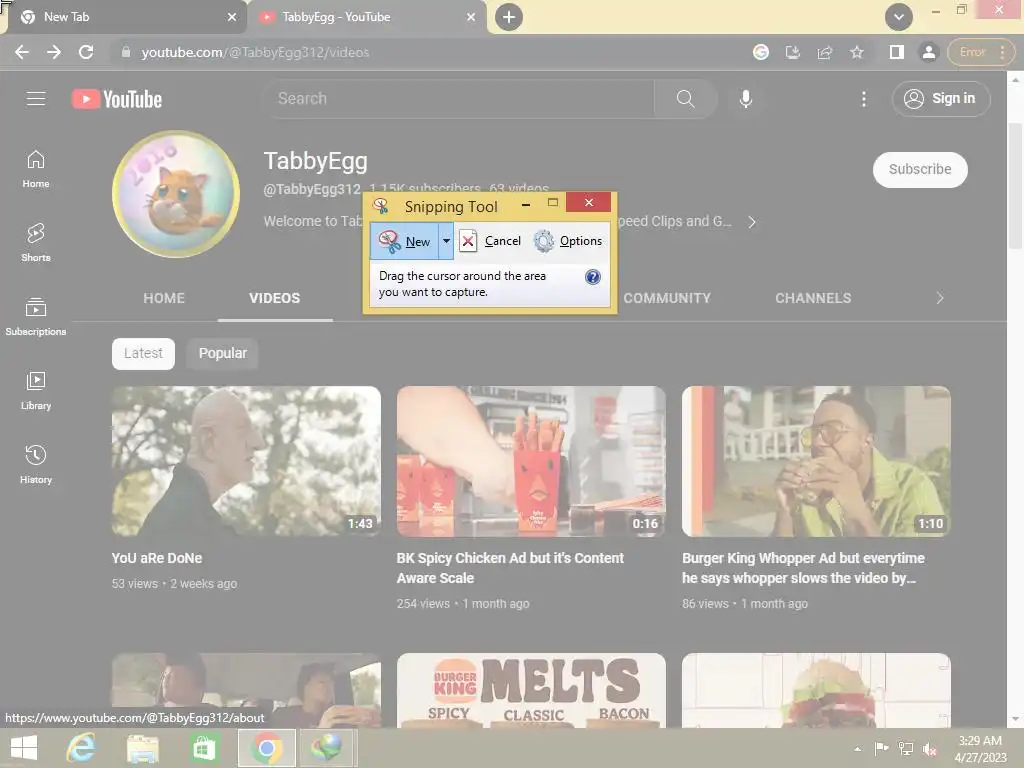The width and height of the screenshot is (1024, 768).
Task: Click the muted volume tray icon
Action: [x=929, y=749]
